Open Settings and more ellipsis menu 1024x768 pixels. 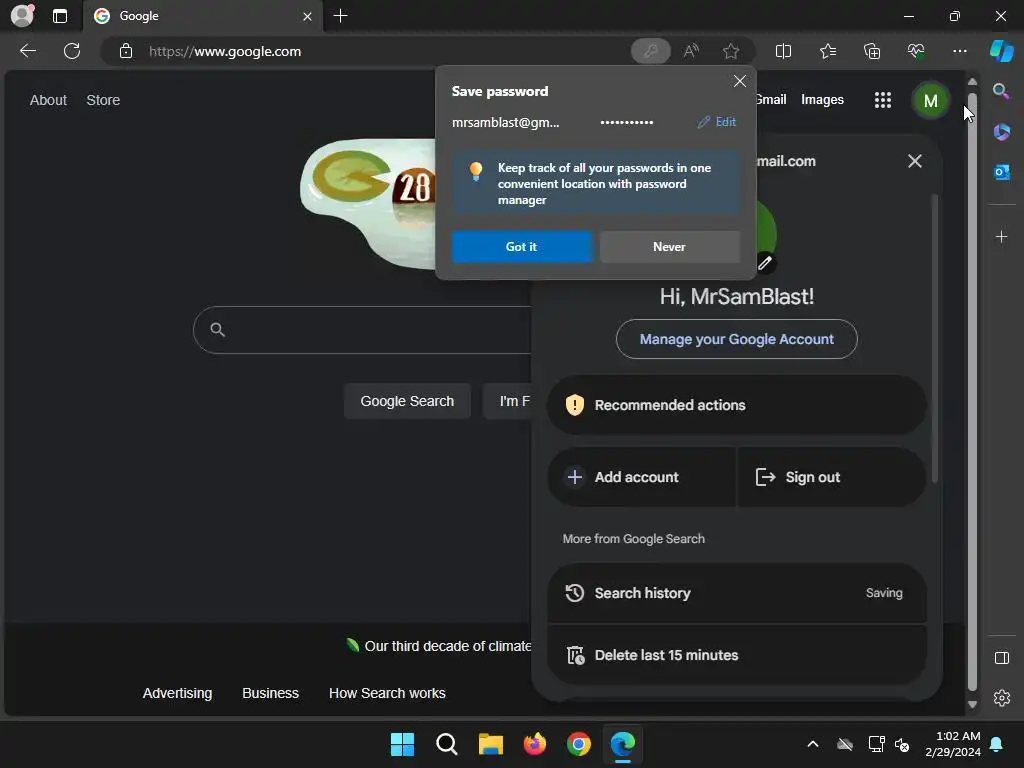point(959,51)
